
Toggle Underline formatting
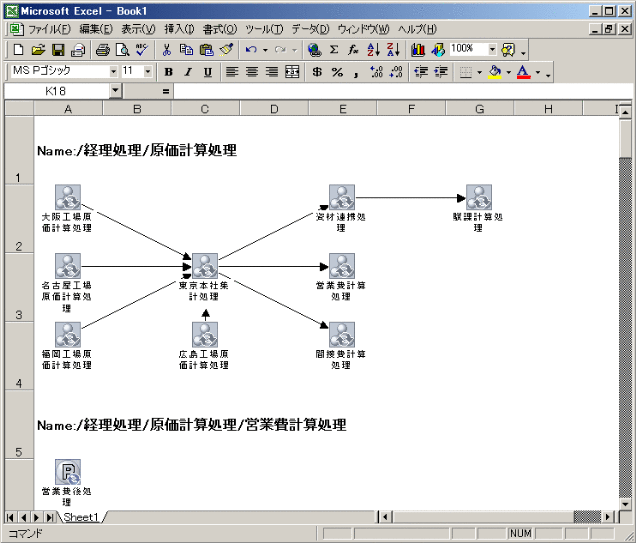coord(207,72)
